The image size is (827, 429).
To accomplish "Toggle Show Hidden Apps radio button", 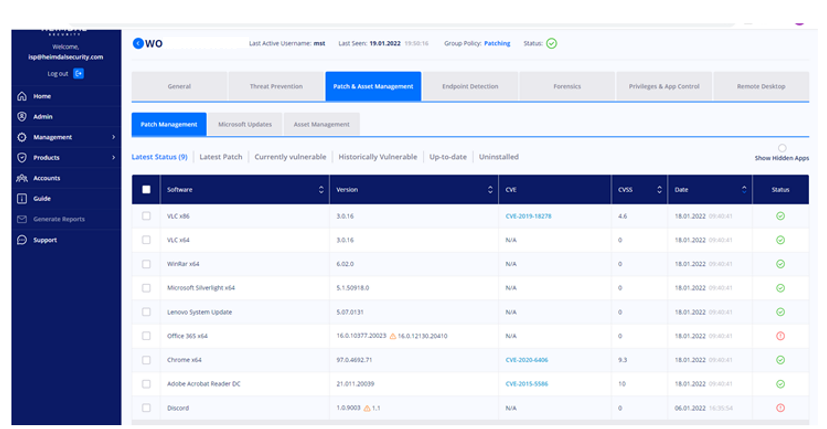I will pyautogui.click(x=782, y=148).
